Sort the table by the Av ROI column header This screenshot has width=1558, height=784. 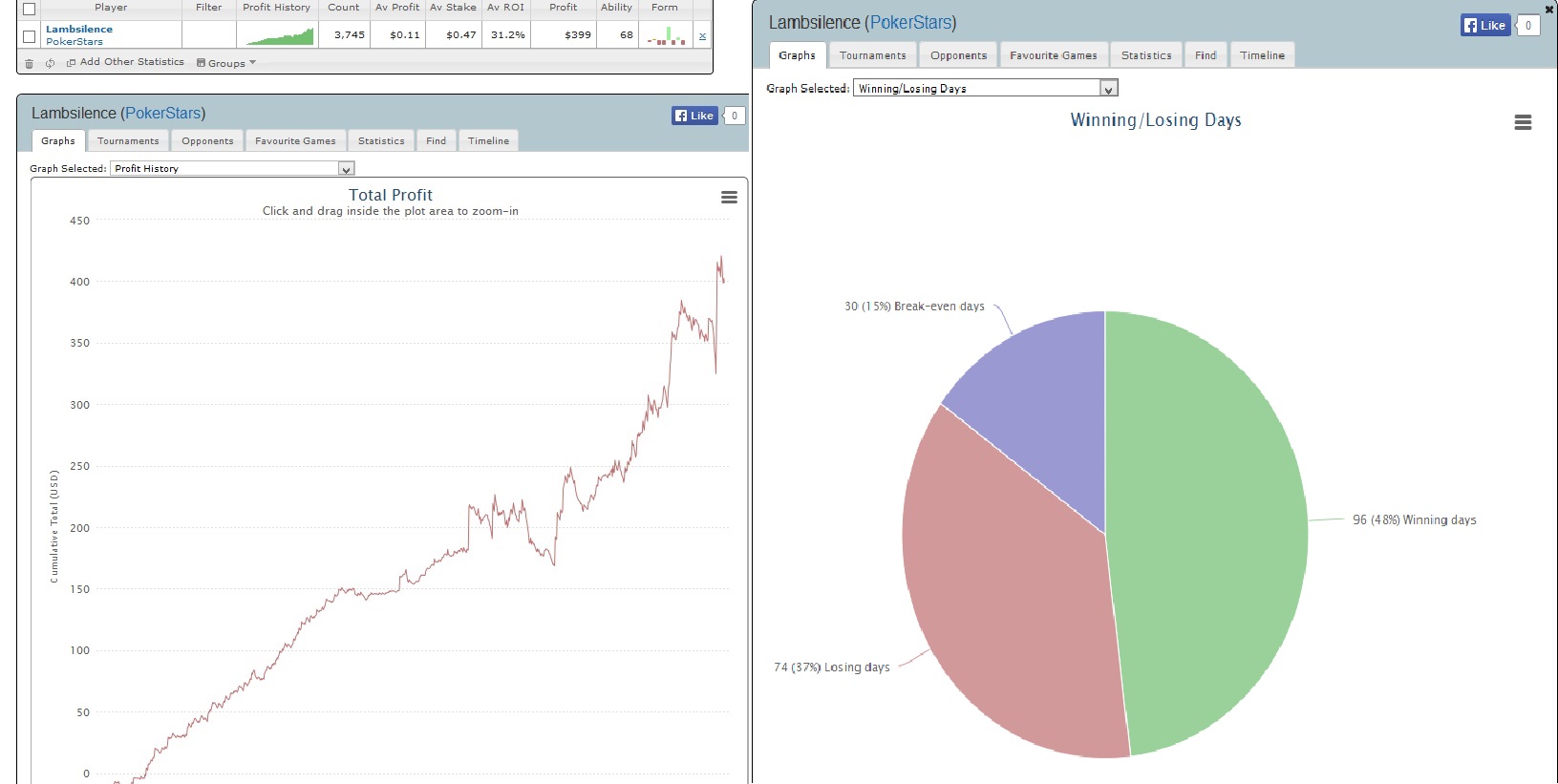click(x=505, y=8)
